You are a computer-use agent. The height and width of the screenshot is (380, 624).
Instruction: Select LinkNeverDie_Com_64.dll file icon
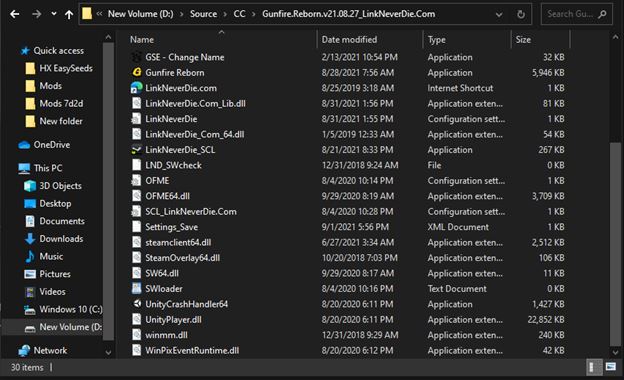136,134
